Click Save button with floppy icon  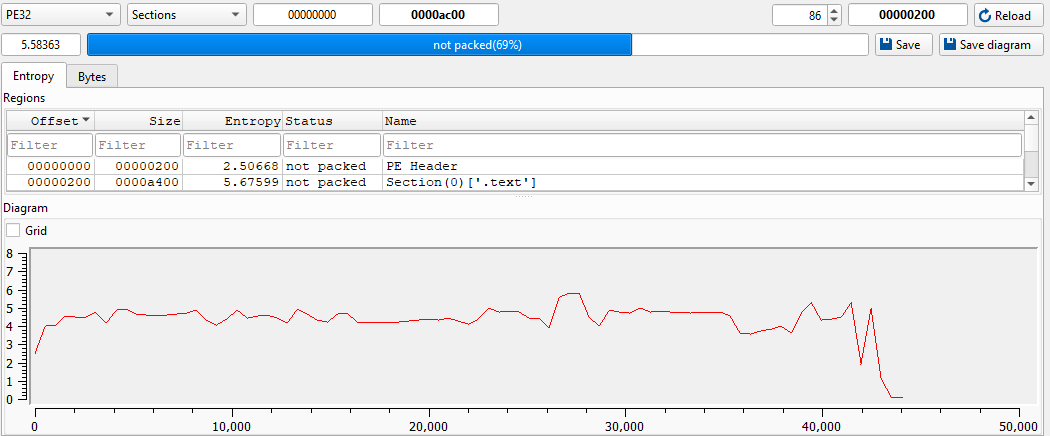903,45
